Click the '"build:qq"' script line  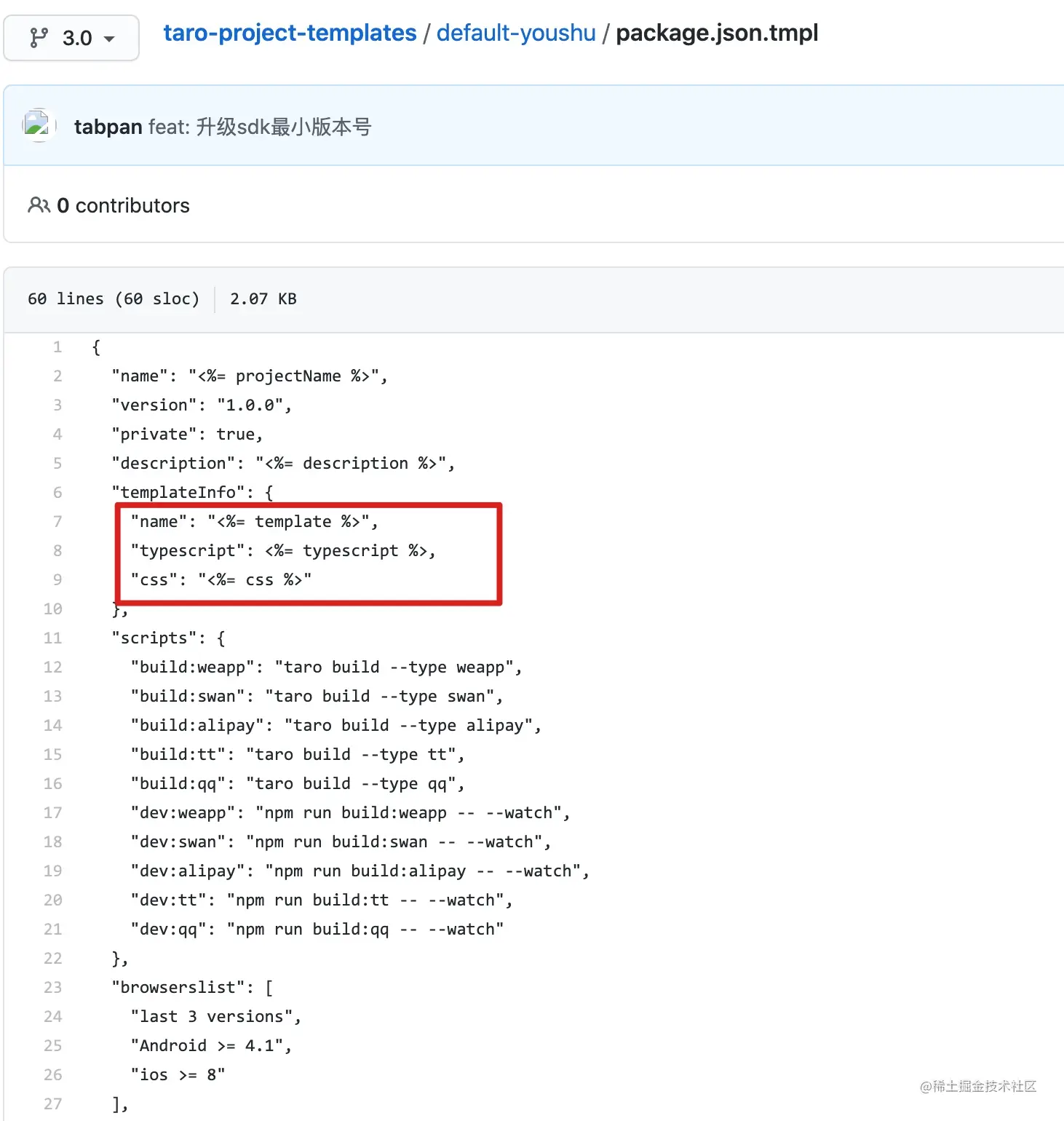[x=298, y=784]
